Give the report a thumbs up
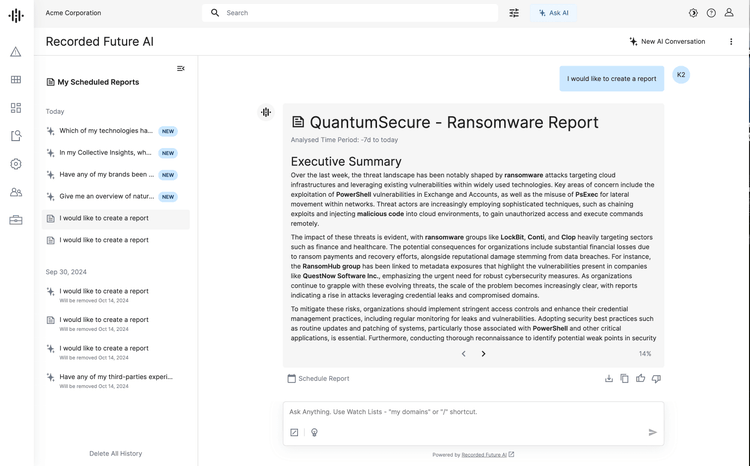 click(x=640, y=379)
